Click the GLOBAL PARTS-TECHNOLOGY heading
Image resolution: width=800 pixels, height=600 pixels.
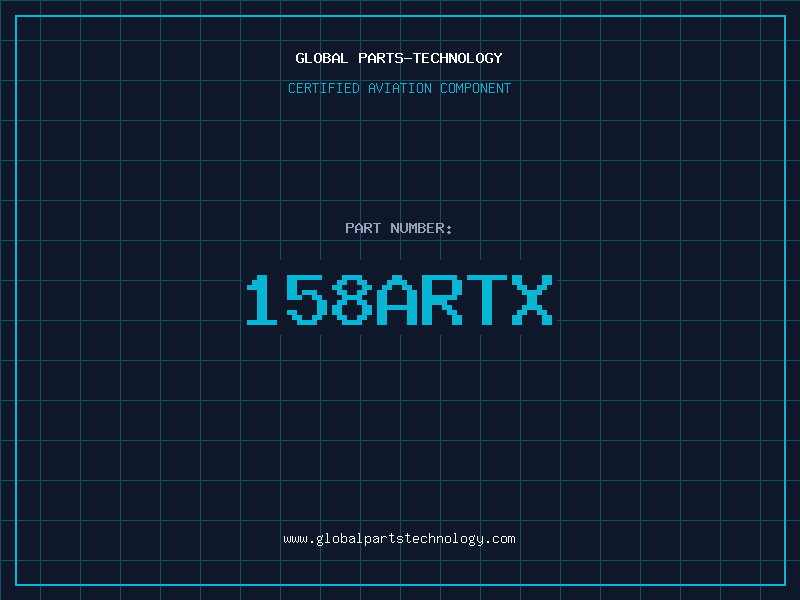399,58
